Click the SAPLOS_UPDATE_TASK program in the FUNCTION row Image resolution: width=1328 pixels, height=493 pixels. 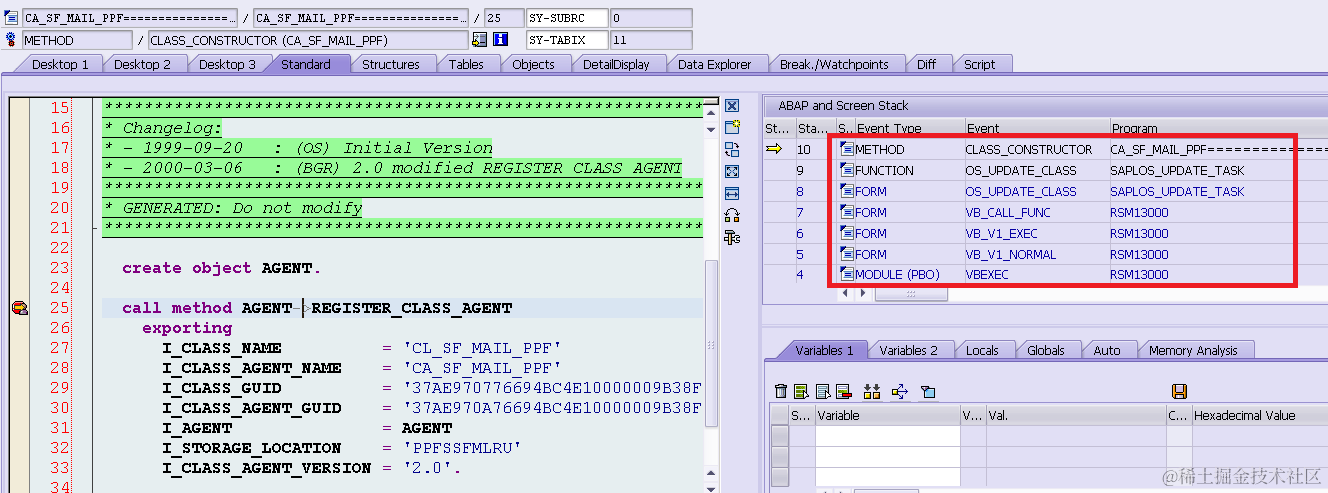click(1177, 170)
